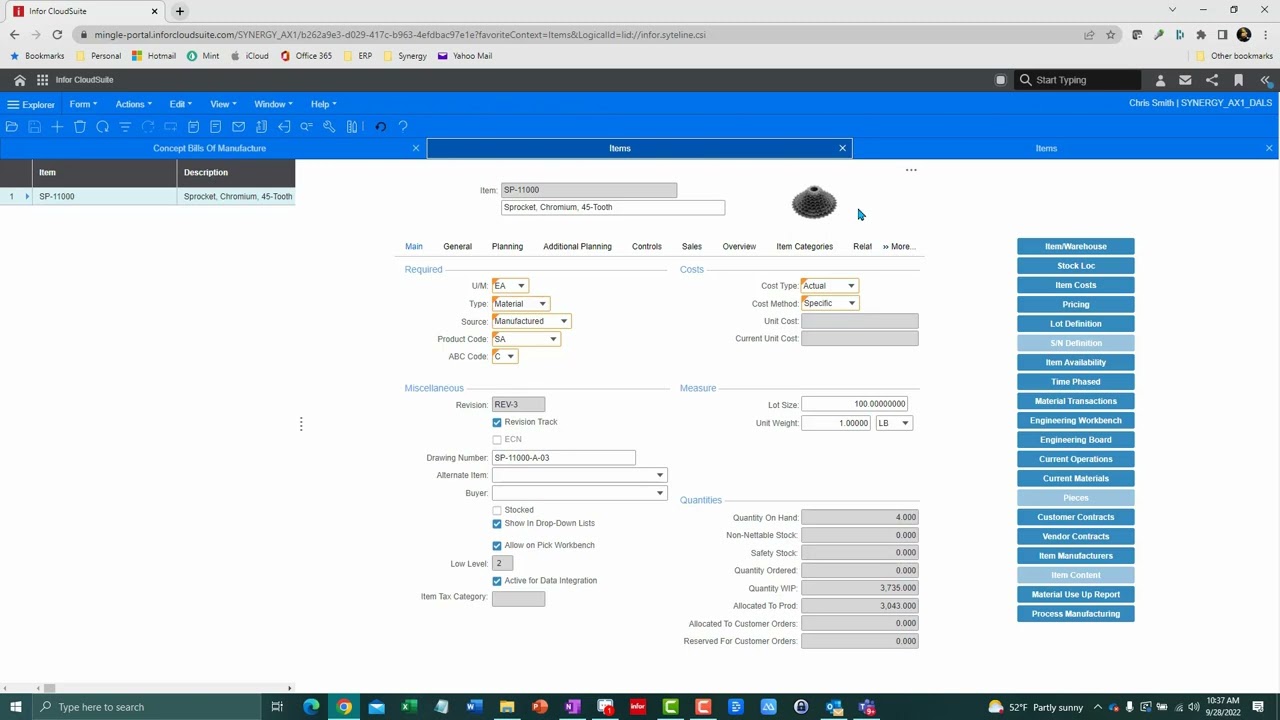Click the sprocket item image thumbnail
Viewport: 1280px width, 720px height.
(x=814, y=202)
